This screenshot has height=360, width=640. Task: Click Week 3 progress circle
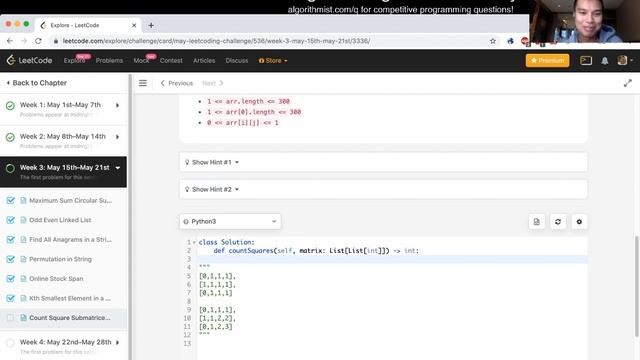pos(10,168)
